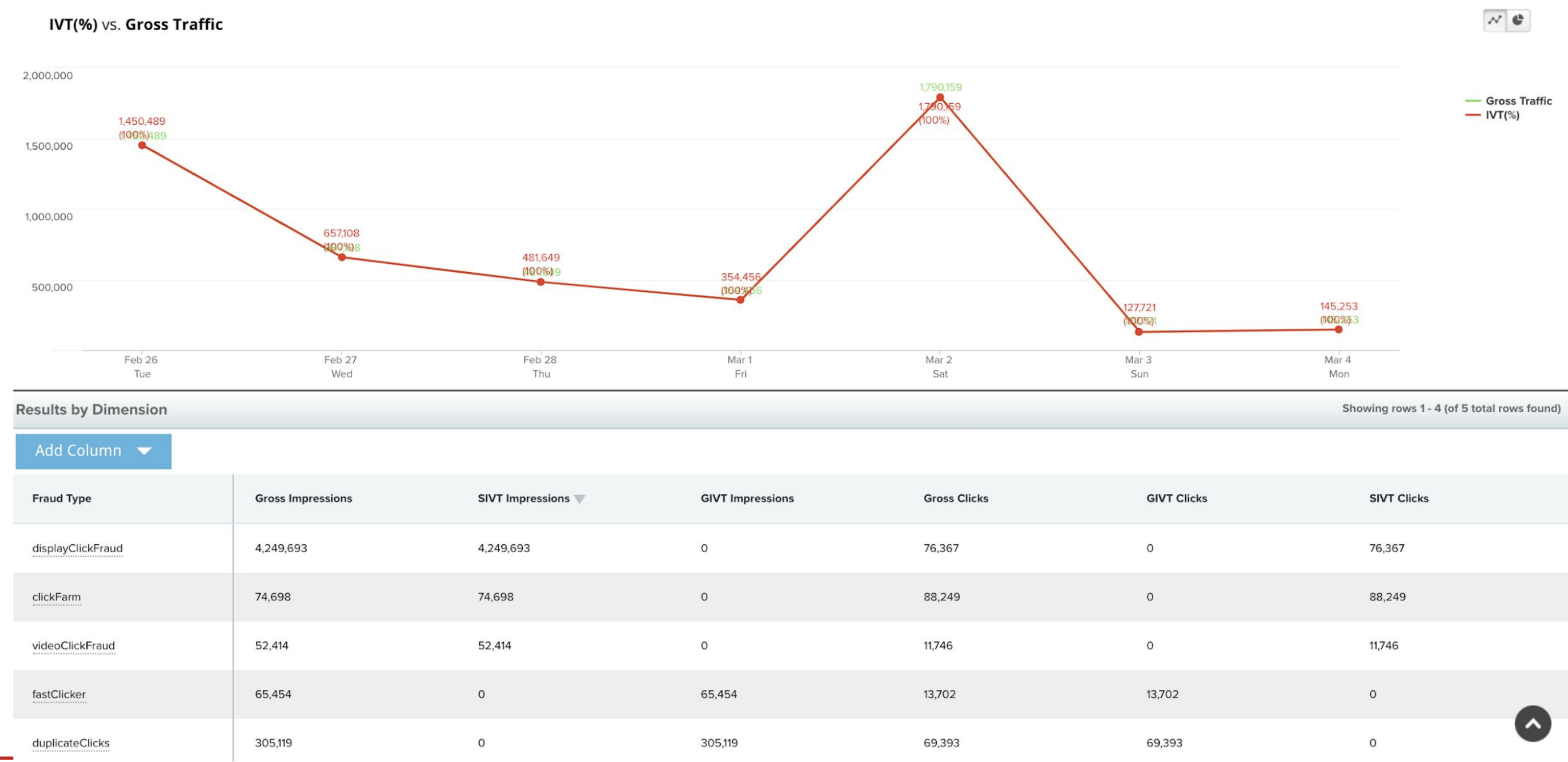Select the Feb 27 data point

341,257
